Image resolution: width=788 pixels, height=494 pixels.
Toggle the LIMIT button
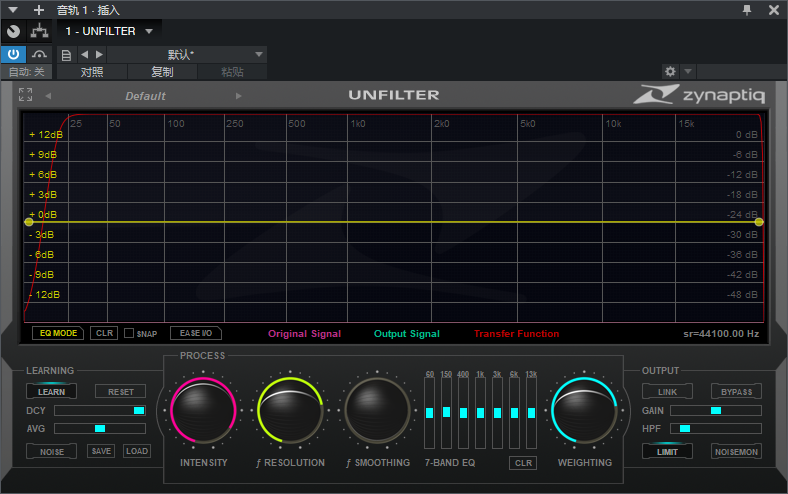point(667,452)
